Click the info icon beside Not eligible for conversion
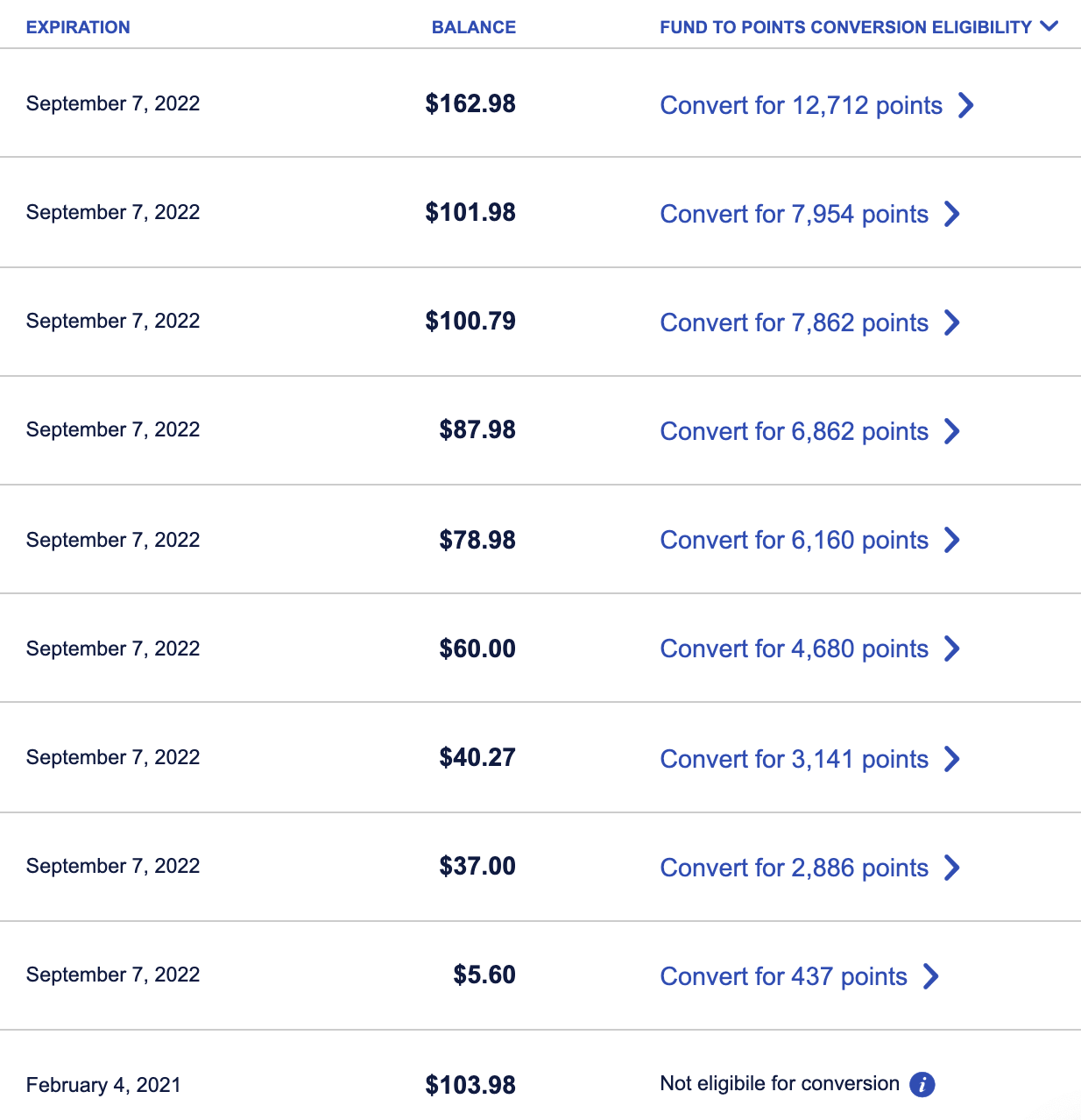This screenshot has width=1081, height=1120. click(922, 1084)
